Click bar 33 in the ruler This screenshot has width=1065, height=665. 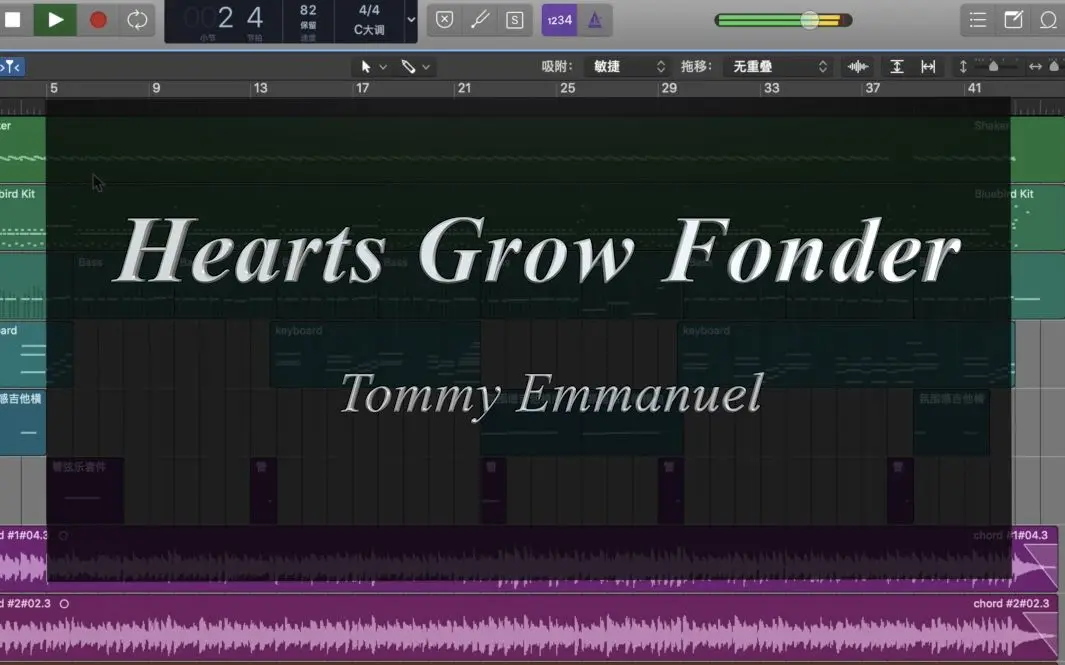(772, 88)
